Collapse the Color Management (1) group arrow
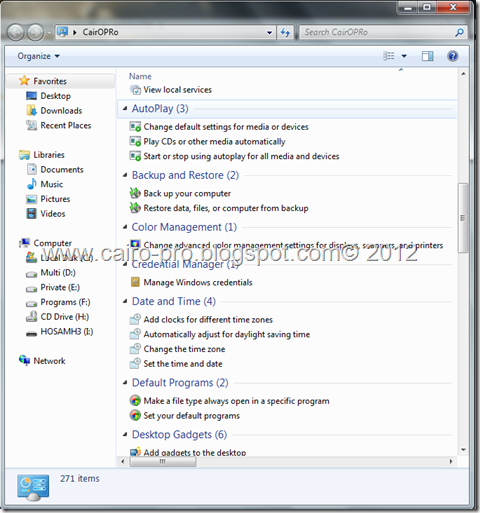Image resolution: width=480 pixels, height=513 pixels. coord(125,227)
